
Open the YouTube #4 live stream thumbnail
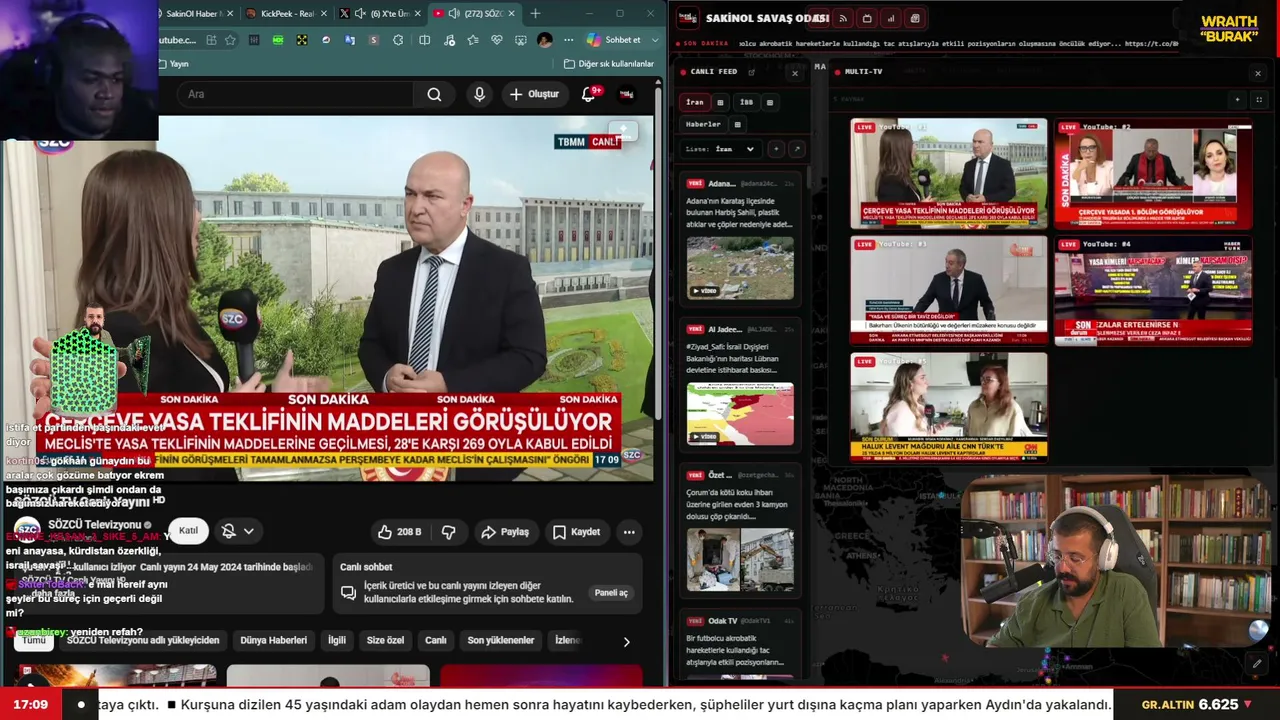point(1153,291)
